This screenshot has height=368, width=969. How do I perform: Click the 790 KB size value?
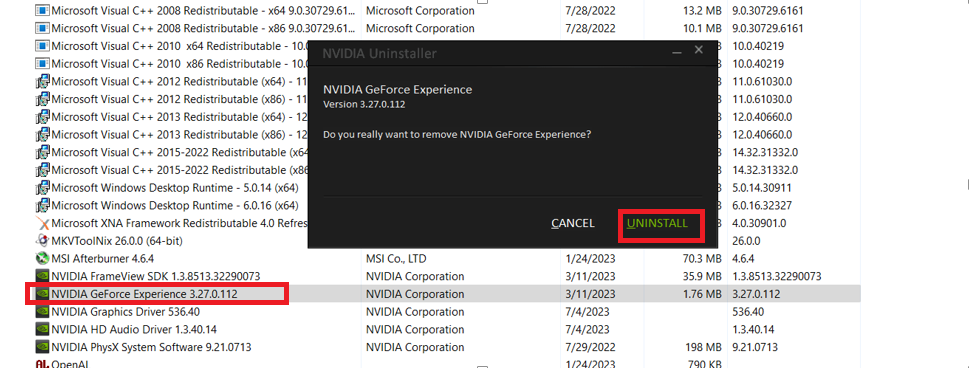coord(705,364)
